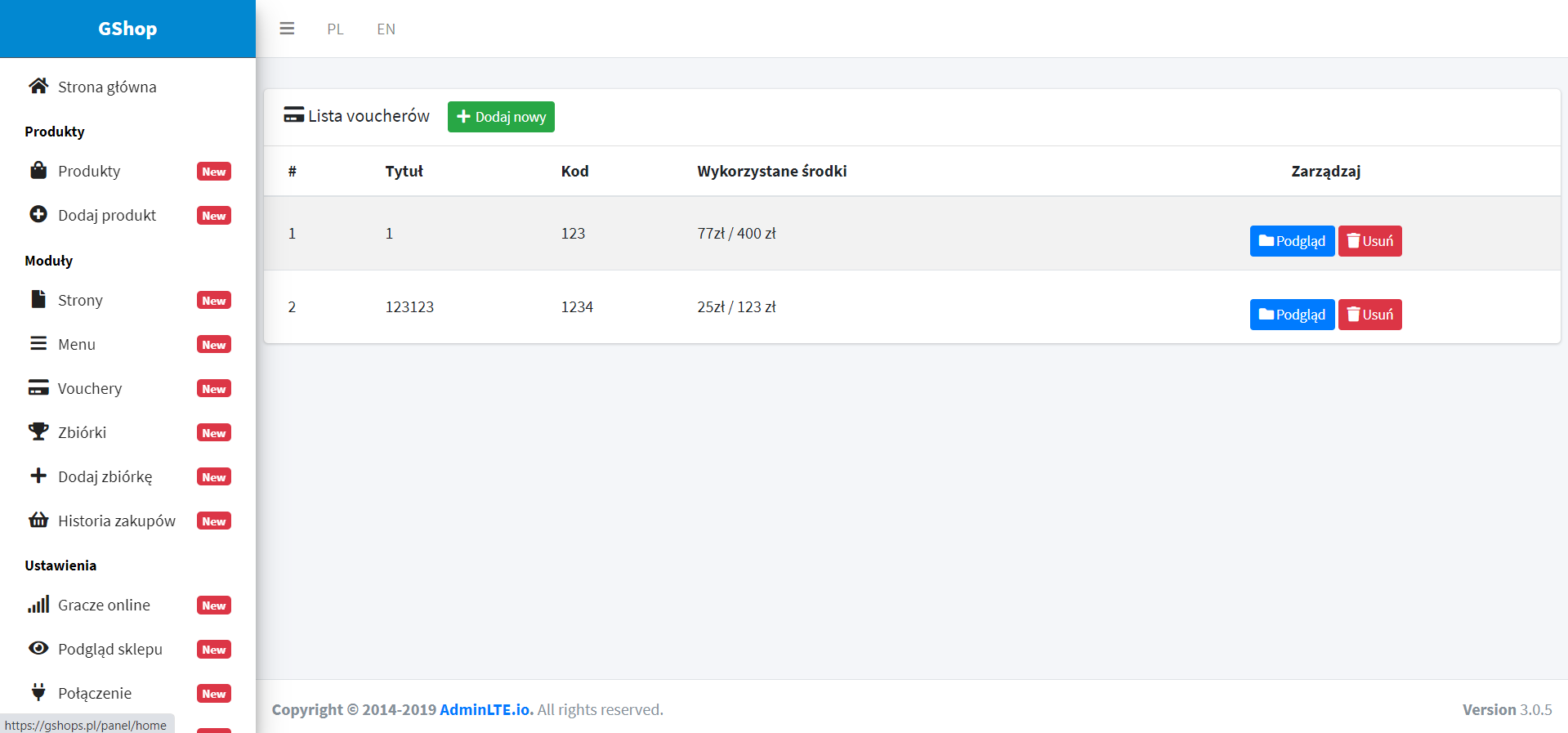Click the file icon beside Strony

[x=38, y=299]
